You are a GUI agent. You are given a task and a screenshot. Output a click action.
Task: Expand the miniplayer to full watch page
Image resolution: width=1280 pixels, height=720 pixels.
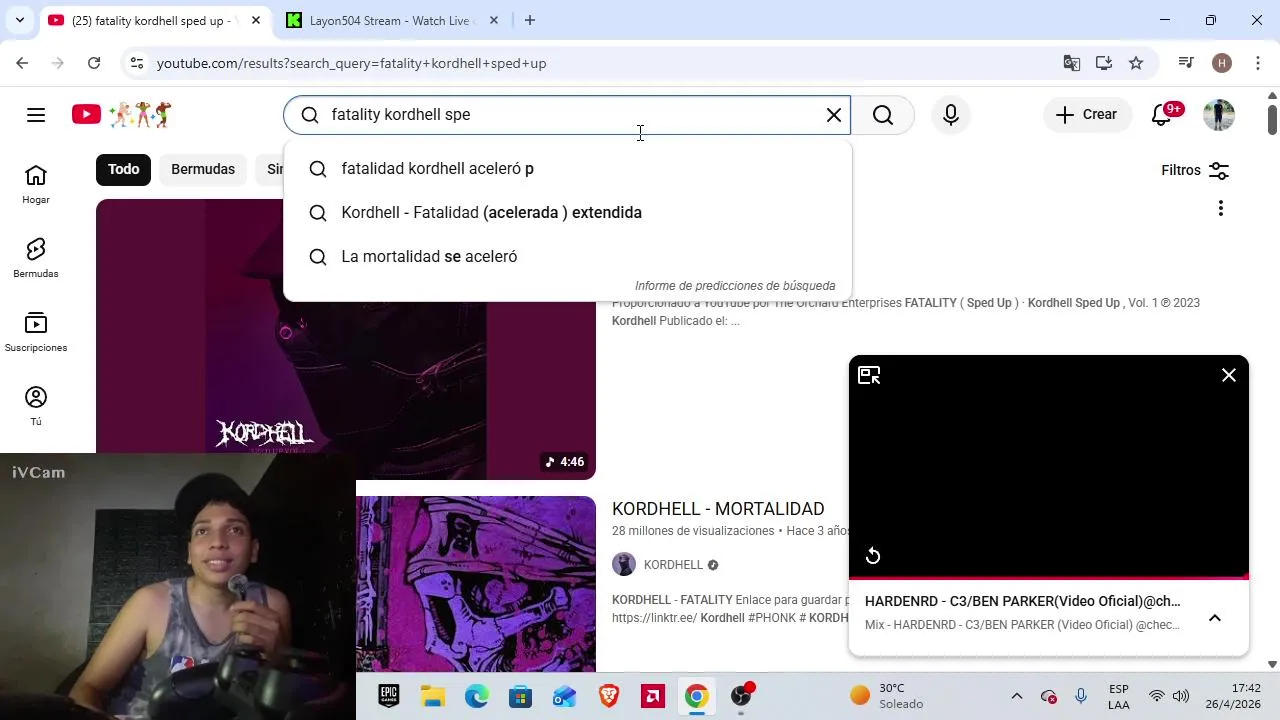[x=869, y=376]
